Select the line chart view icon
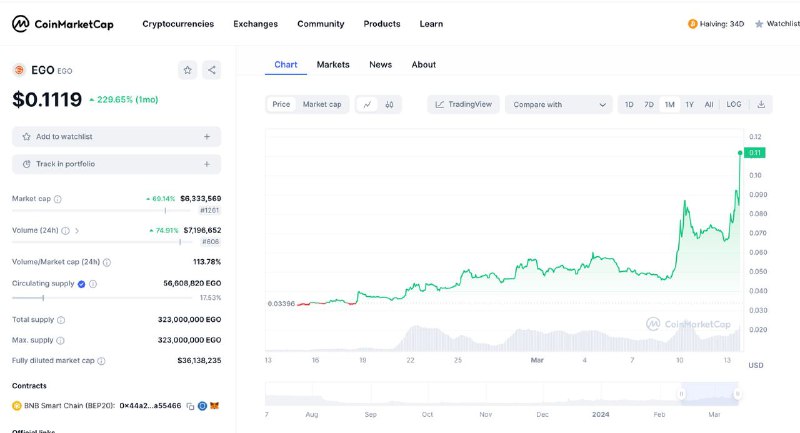The image size is (800, 433). click(x=367, y=105)
